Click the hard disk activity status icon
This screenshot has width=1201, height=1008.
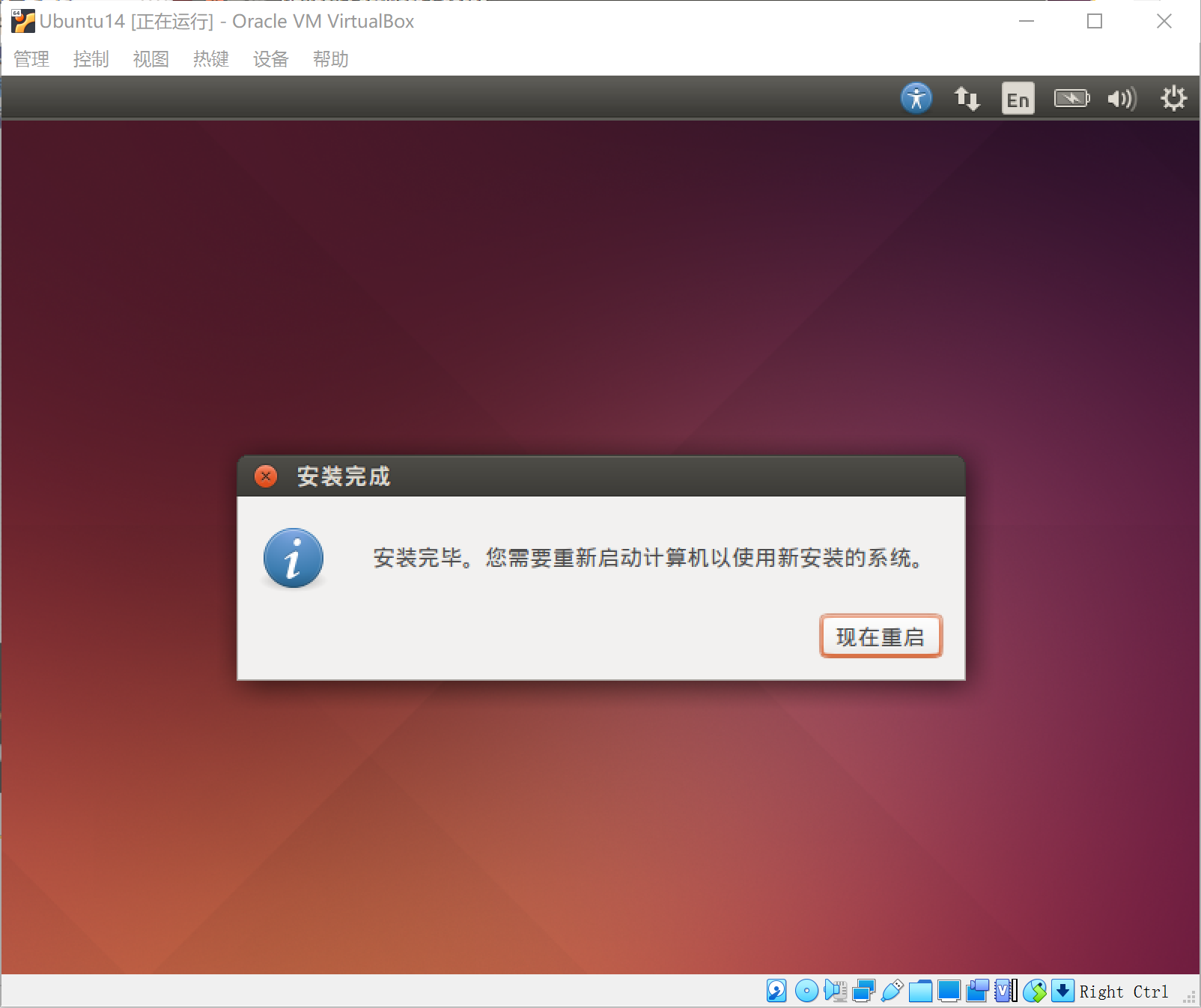pos(776,991)
